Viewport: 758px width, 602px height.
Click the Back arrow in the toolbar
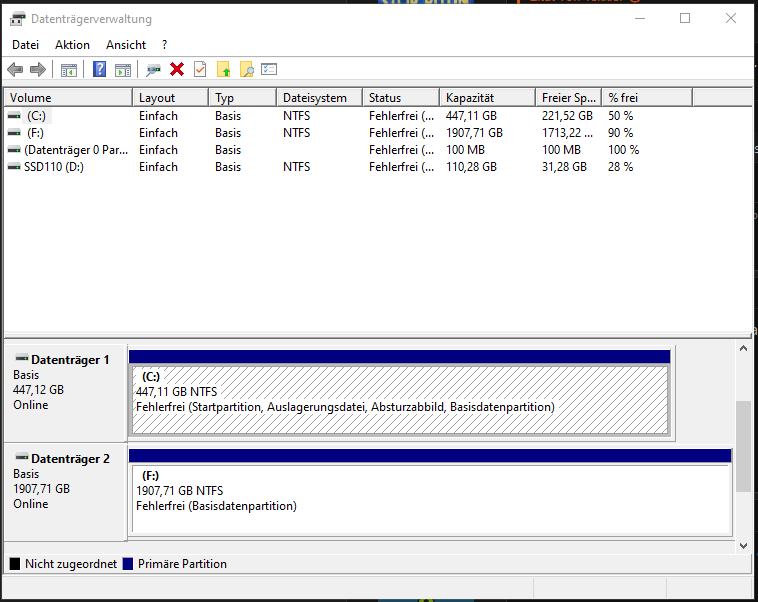[x=15, y=70]
